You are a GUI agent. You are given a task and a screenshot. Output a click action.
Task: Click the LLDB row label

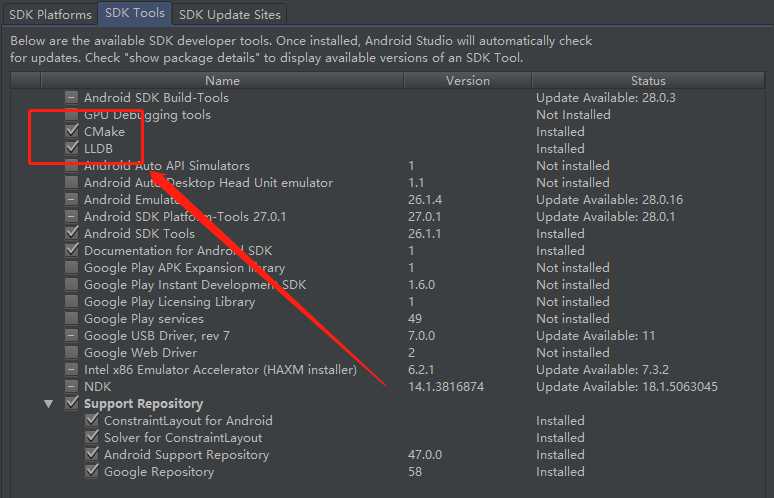point(98,149)
